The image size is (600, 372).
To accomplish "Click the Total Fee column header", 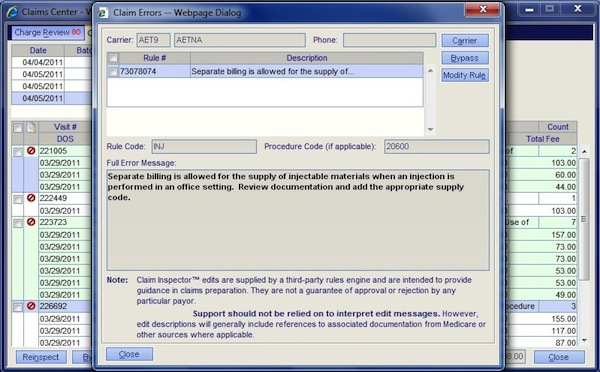I will (x=542, y=139).
